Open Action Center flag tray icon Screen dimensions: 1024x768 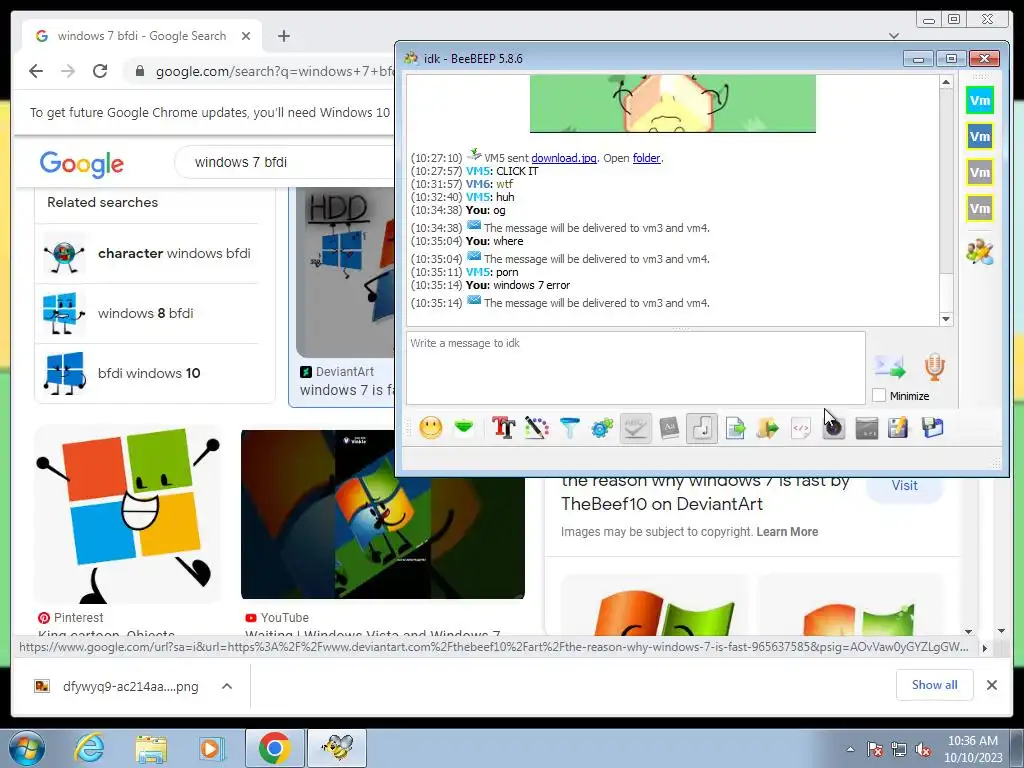tap(875, 749)
